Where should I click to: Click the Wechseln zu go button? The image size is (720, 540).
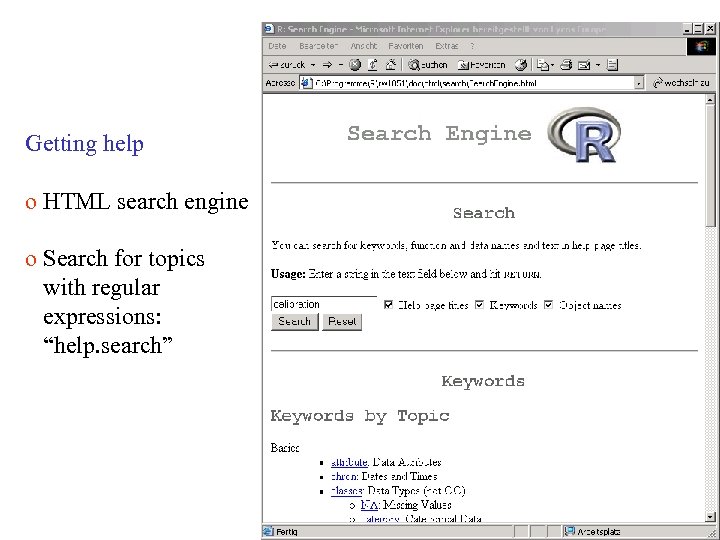pyautogui.click(x=681, y=83)
